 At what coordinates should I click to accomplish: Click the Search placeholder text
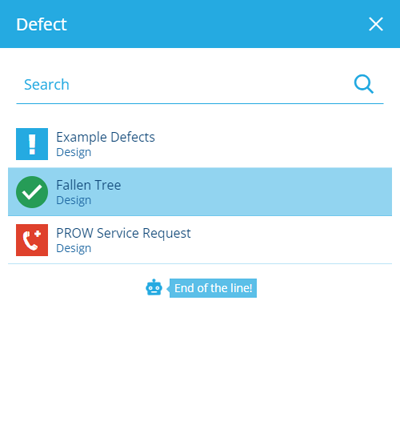[x=47, y=85]
